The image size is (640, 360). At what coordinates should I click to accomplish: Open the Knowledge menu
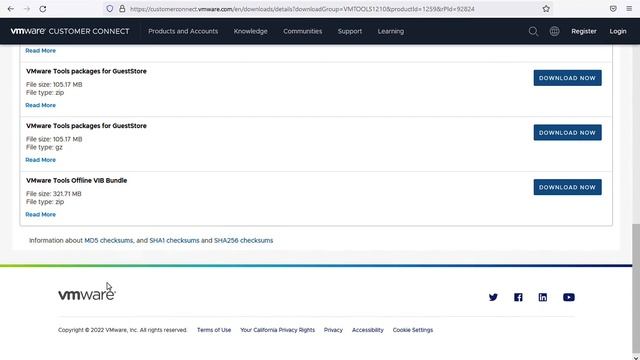(251, 31)
